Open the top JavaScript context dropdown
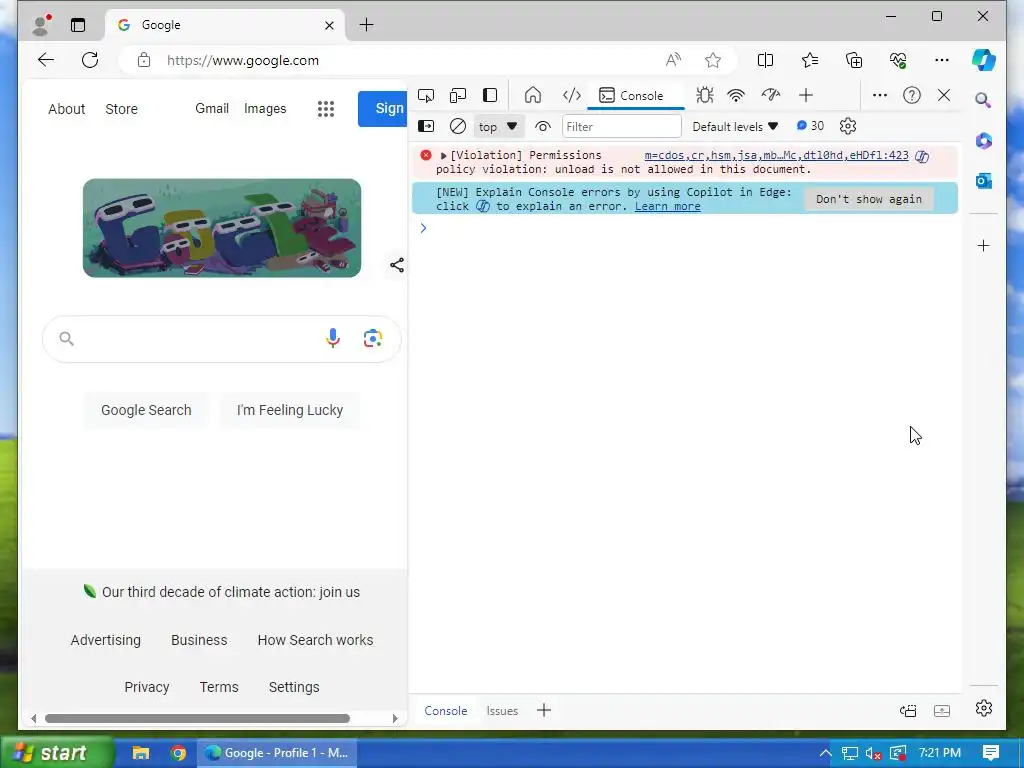This screenshot has height=768, width=1024. tap(498, 126)
